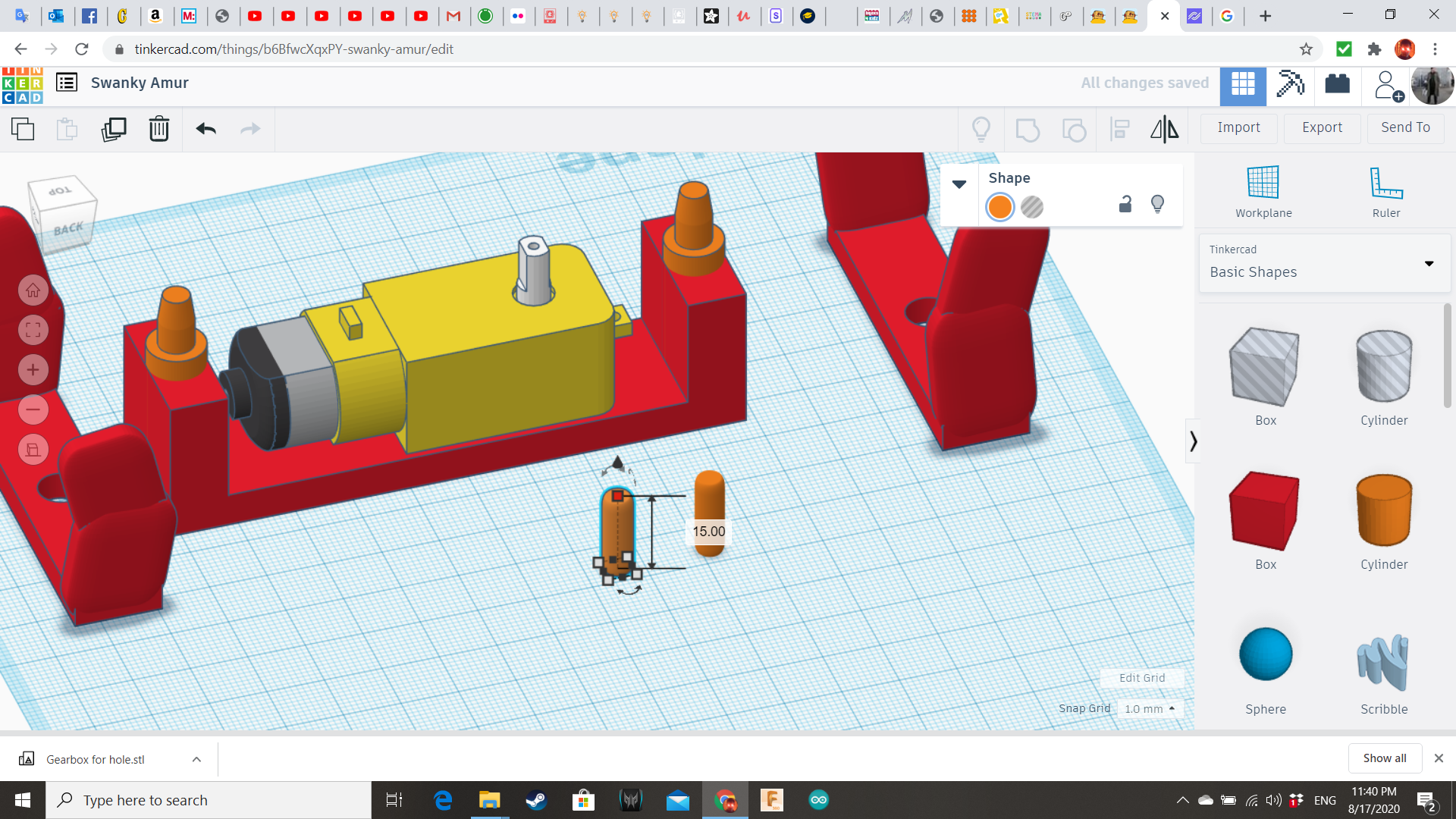The image size is (1456, 819).
Task: Delete the selected shape with the trash icon
Action: (x=158, y=129)
